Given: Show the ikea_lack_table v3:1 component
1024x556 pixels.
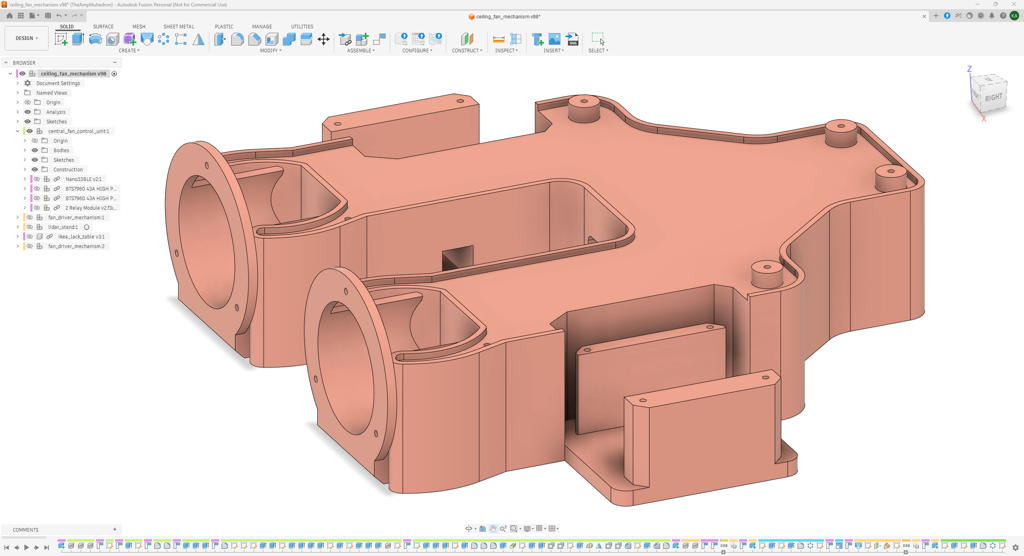Looking at the screenshot, I should [x=29, y=237].
